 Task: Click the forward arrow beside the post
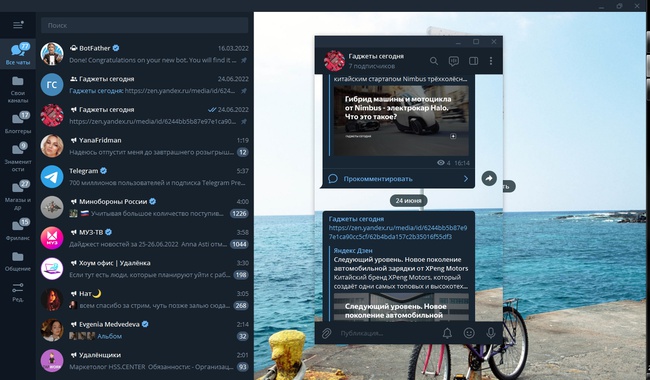point(489,178)
